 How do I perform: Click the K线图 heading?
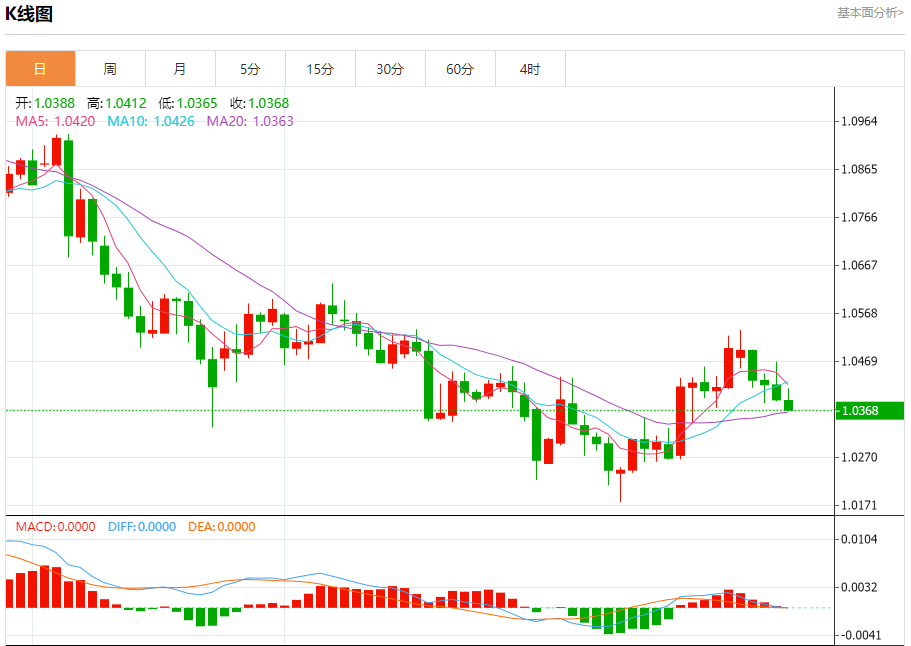click(29, 13)
